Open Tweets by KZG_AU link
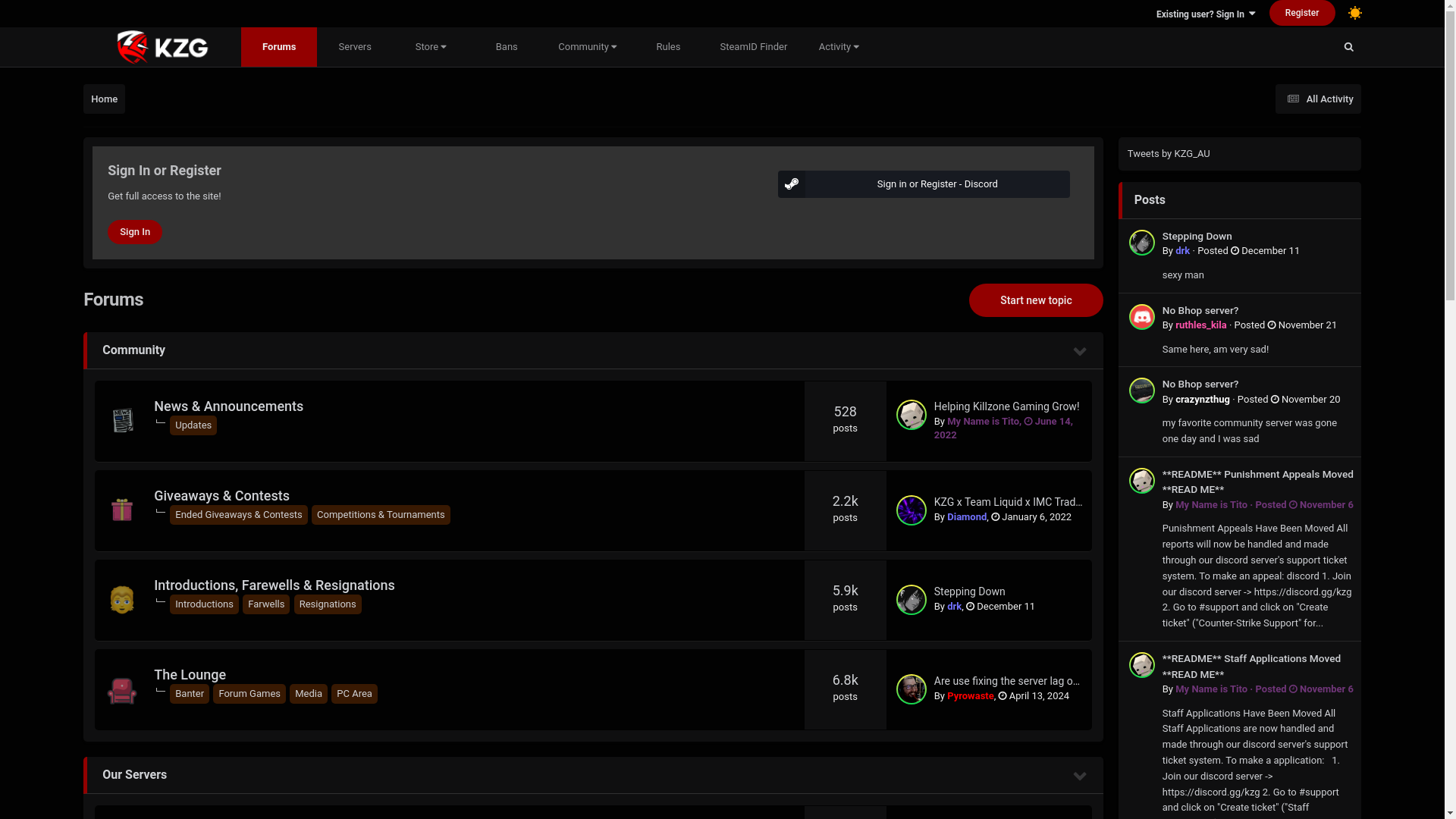 click(1169, 154)
